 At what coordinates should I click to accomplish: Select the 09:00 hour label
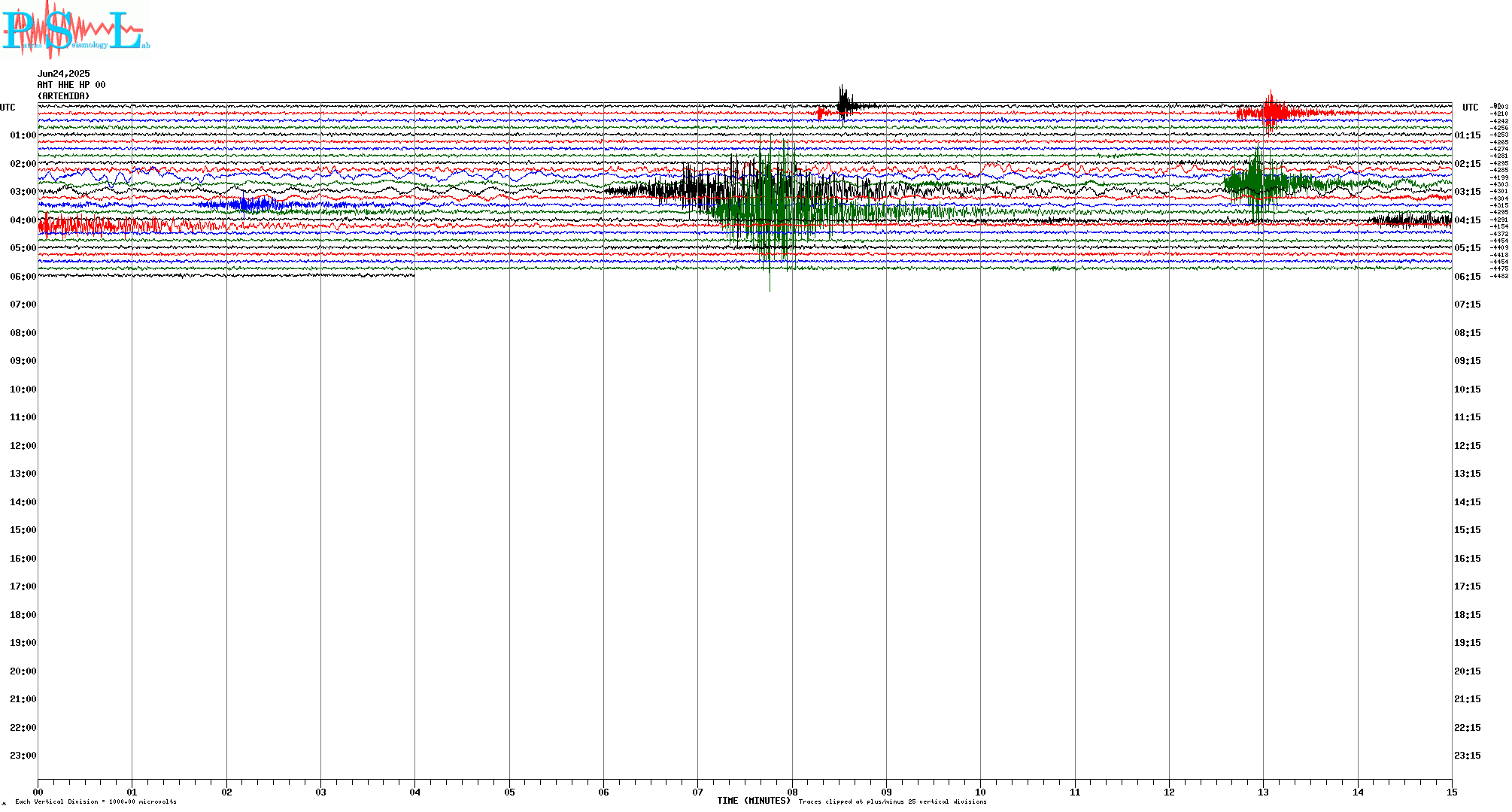pyautogui.click(x=23, y=361)
